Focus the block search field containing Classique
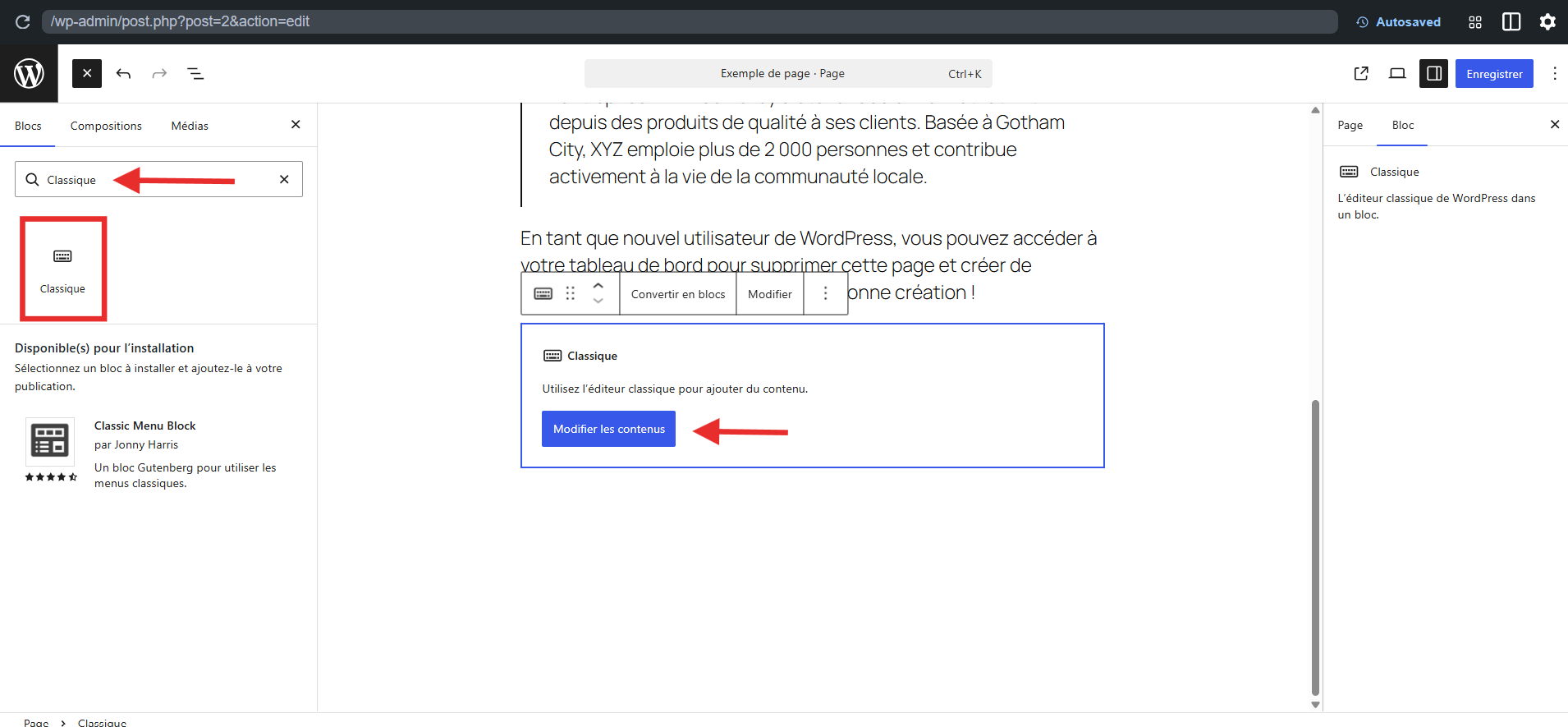Image resolution: width=1568 pixels, height=727 pixels. click(158, 179)
